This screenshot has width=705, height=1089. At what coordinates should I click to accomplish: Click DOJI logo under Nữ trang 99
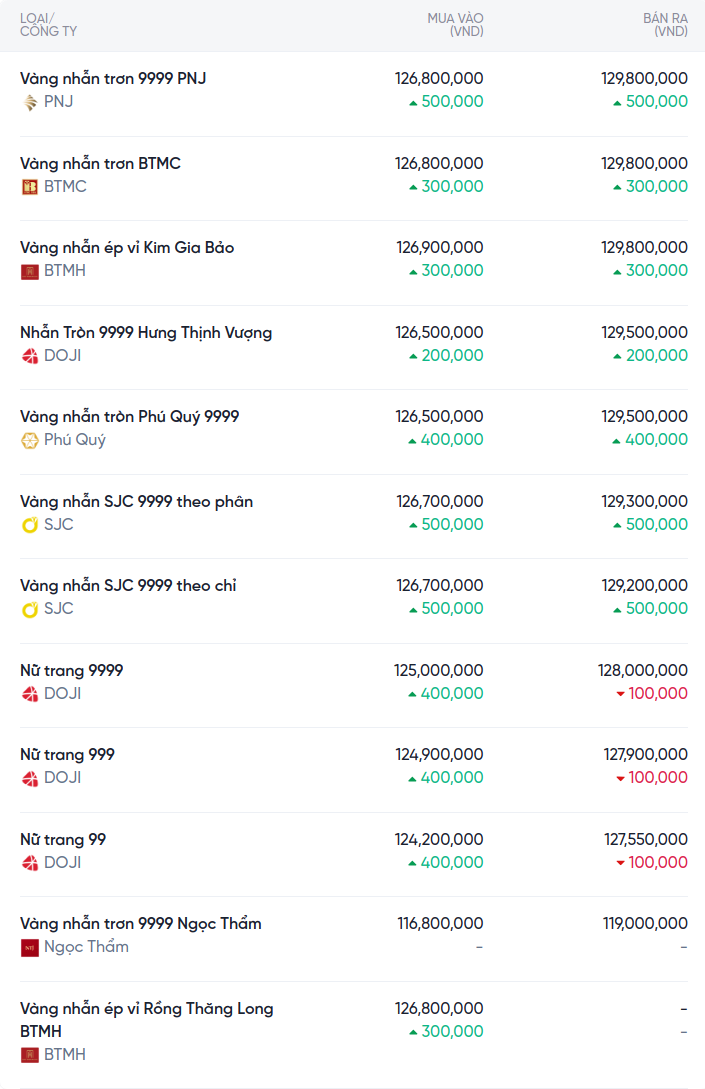30,863
